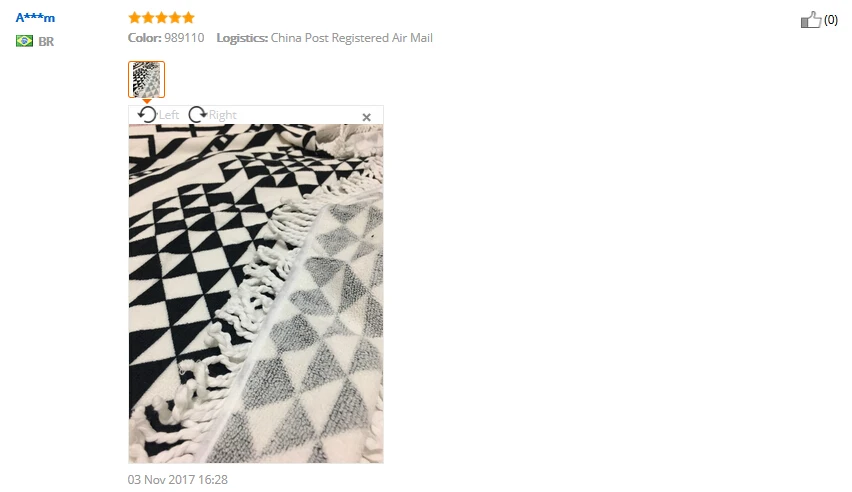Rotate the photo left using counterclockwise arrow

pos(147,115)
